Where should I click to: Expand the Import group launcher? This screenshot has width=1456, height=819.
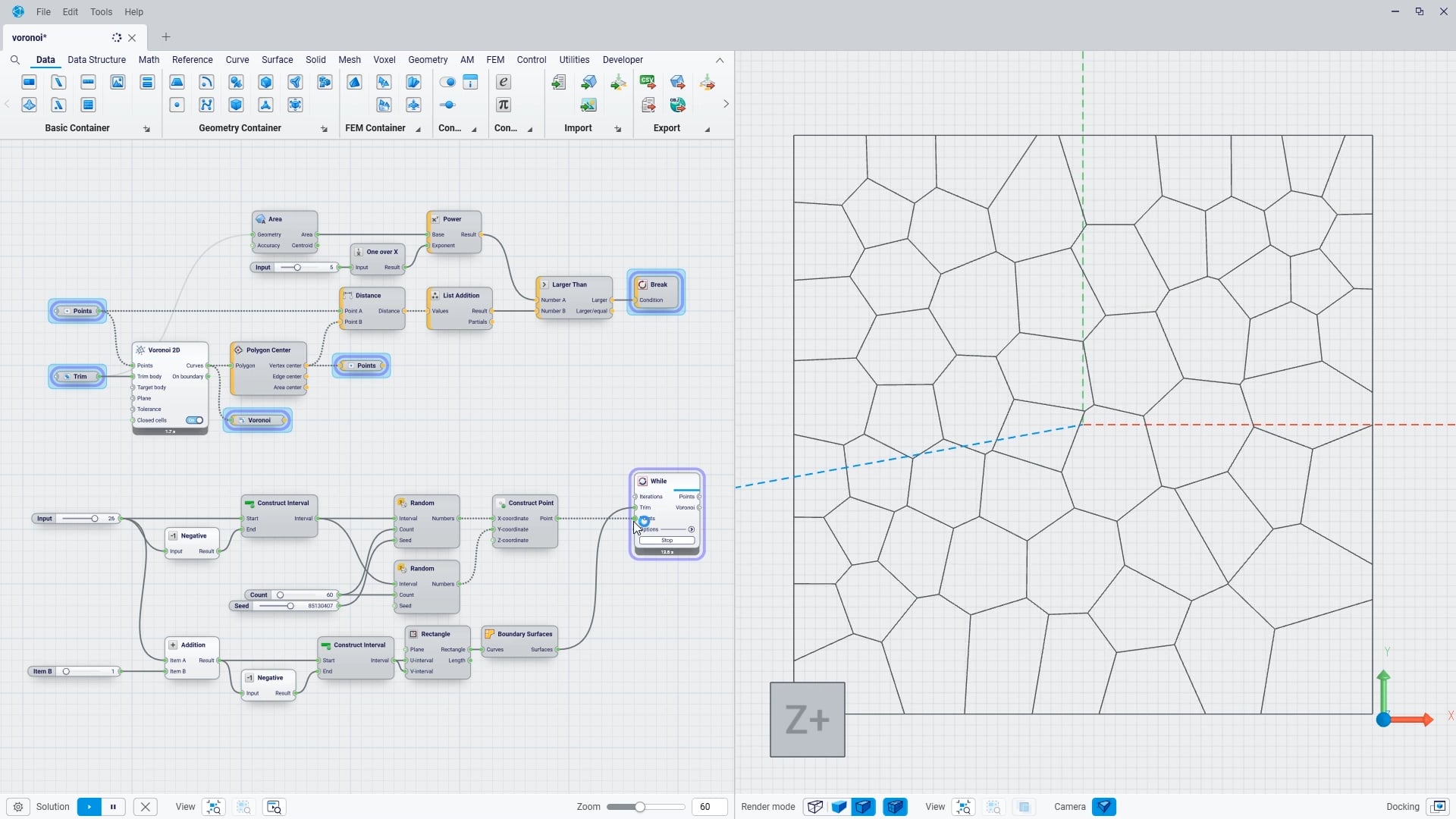coord(618,129)
